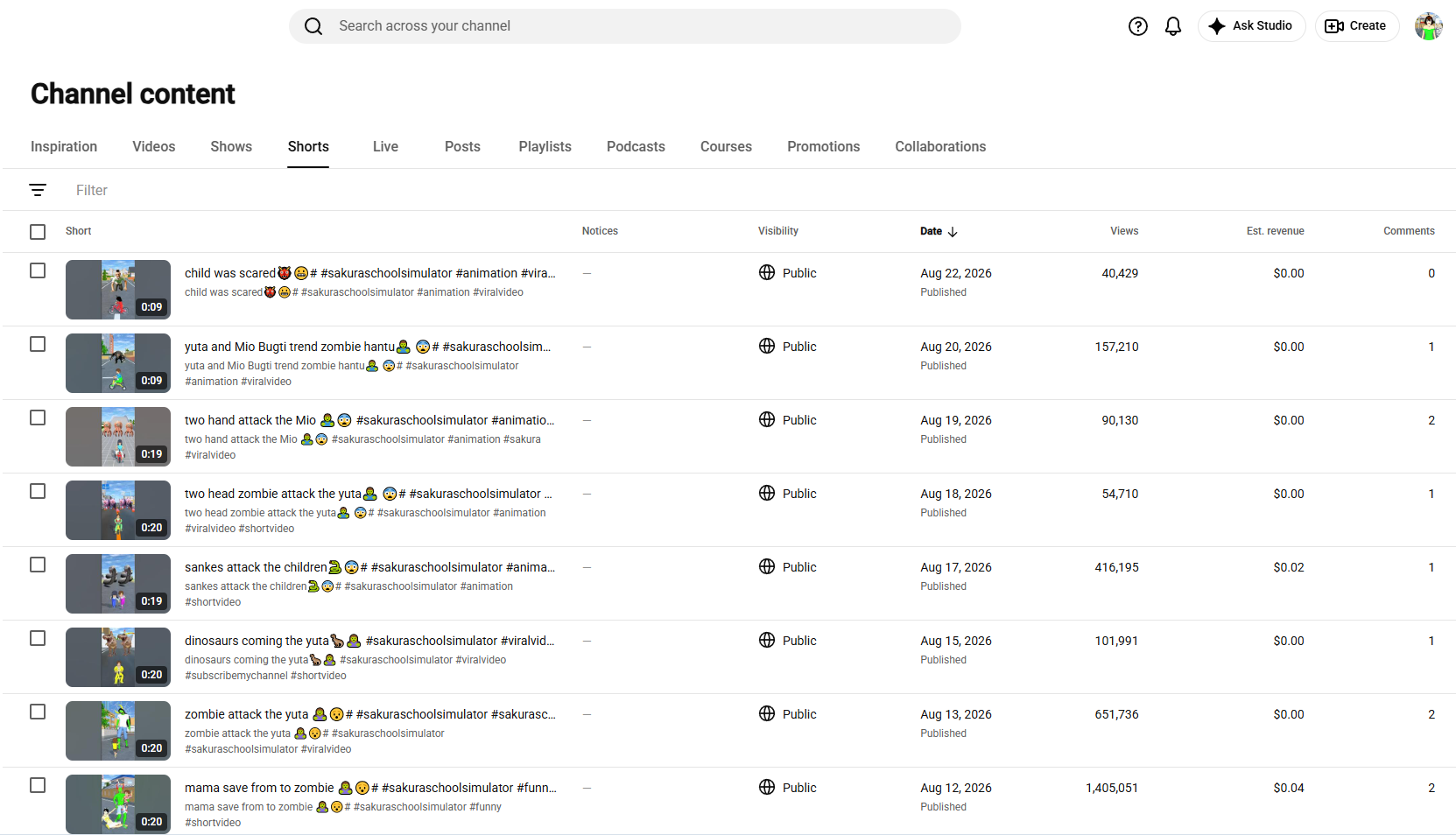Click globe icon for 'two hand attack the Mio' short
Viewport: 1456px width, 835px height.
point(767,419)
